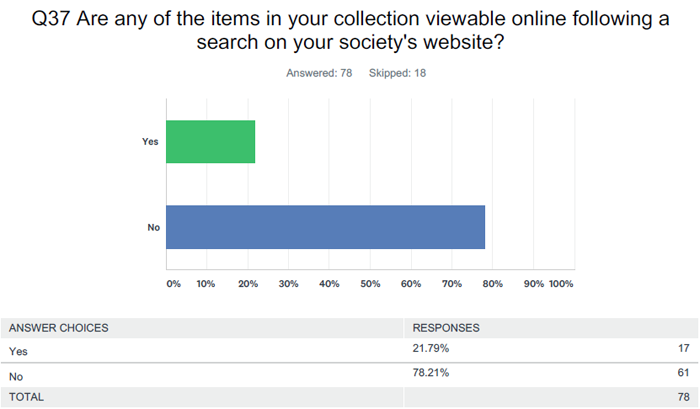Viewport: 700px width, 409px height.
Task: Click the RESPONSES column header
Action: tap(446, 328)
